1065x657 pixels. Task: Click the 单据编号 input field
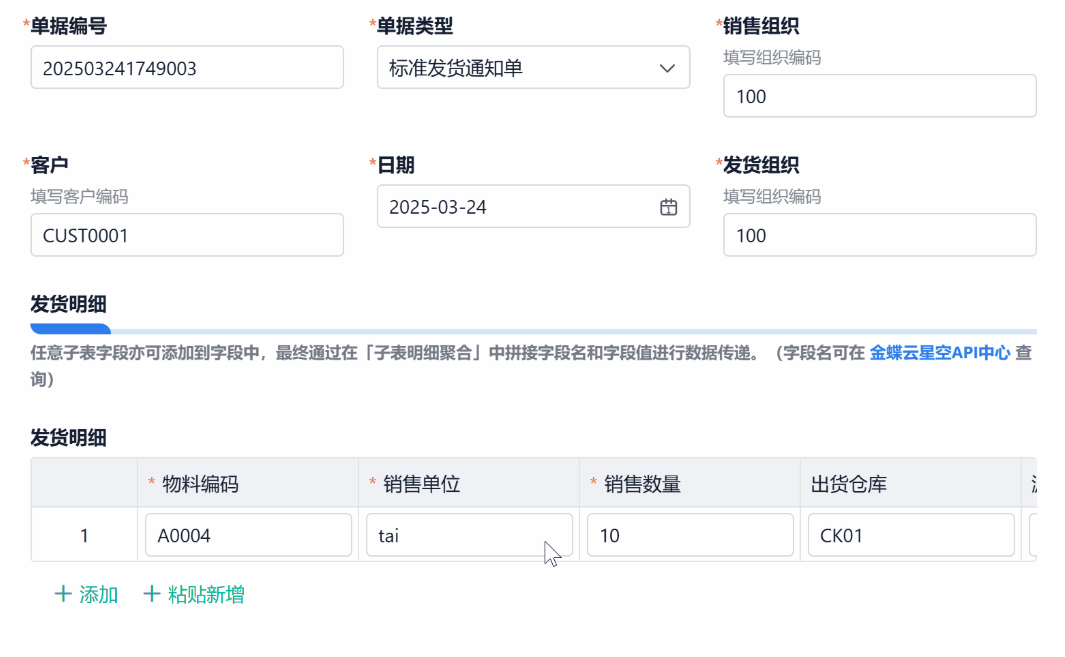tap(187, 68)
